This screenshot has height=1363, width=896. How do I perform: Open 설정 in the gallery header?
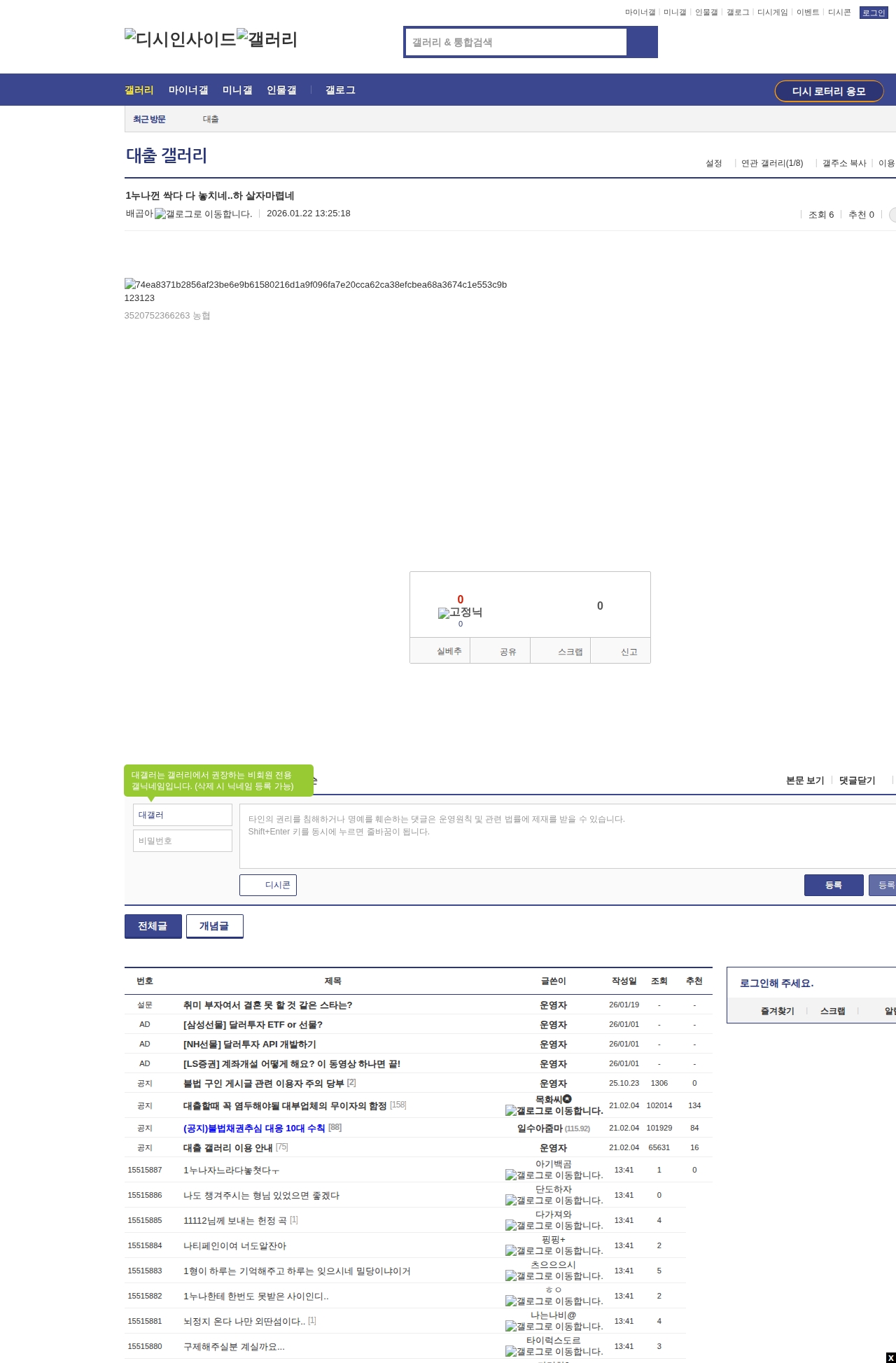click(713, 163)
